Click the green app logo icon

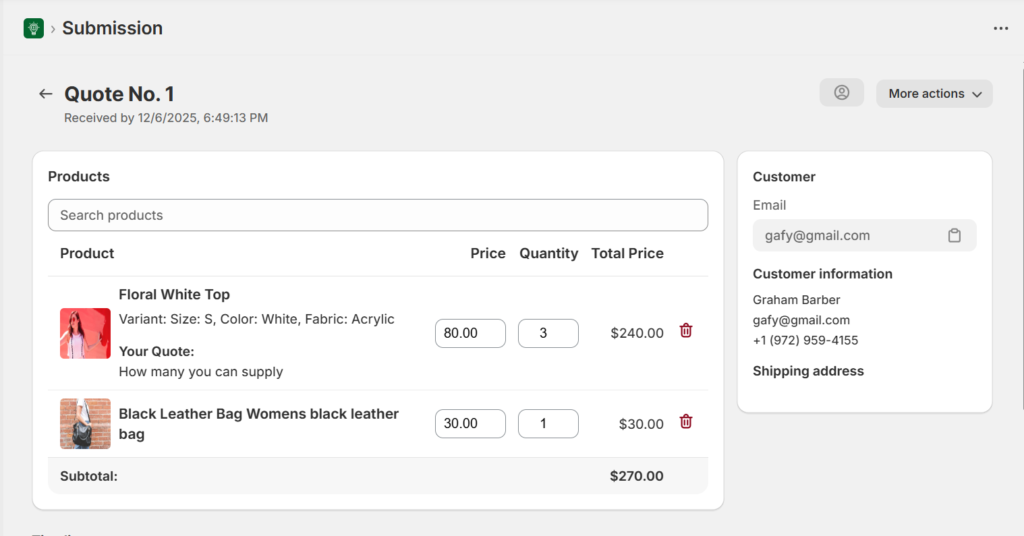34,28
